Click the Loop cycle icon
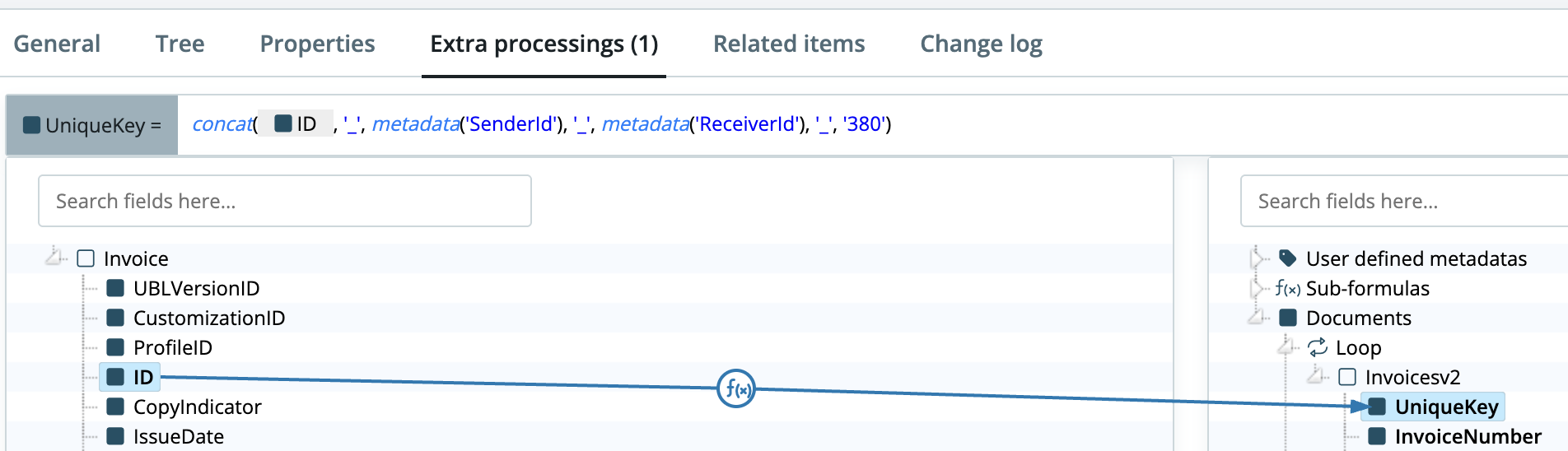 pos(1318,347)
